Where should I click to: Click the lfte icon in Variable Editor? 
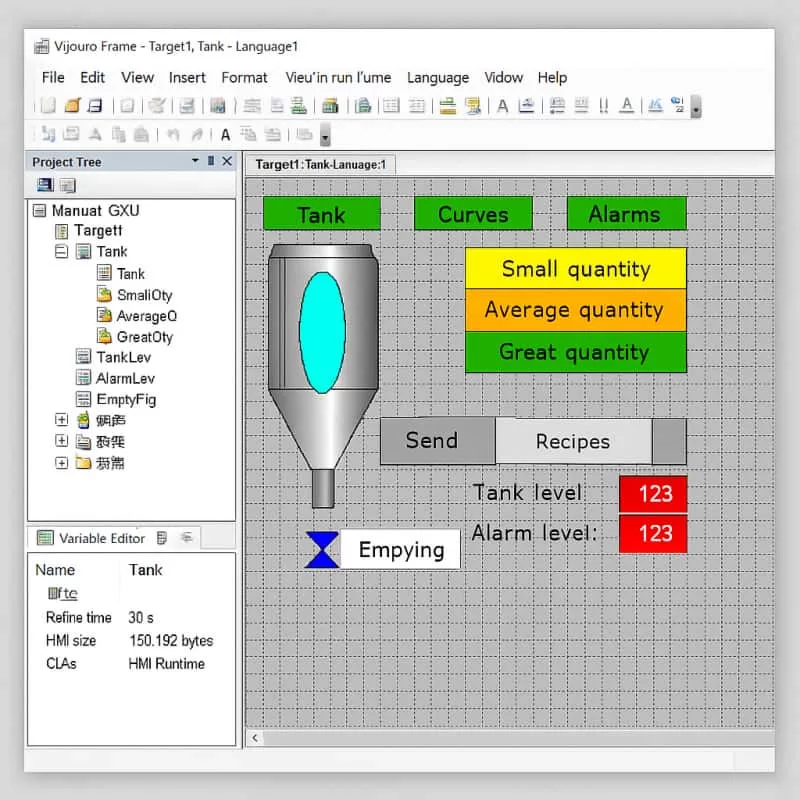pos(62,593)
